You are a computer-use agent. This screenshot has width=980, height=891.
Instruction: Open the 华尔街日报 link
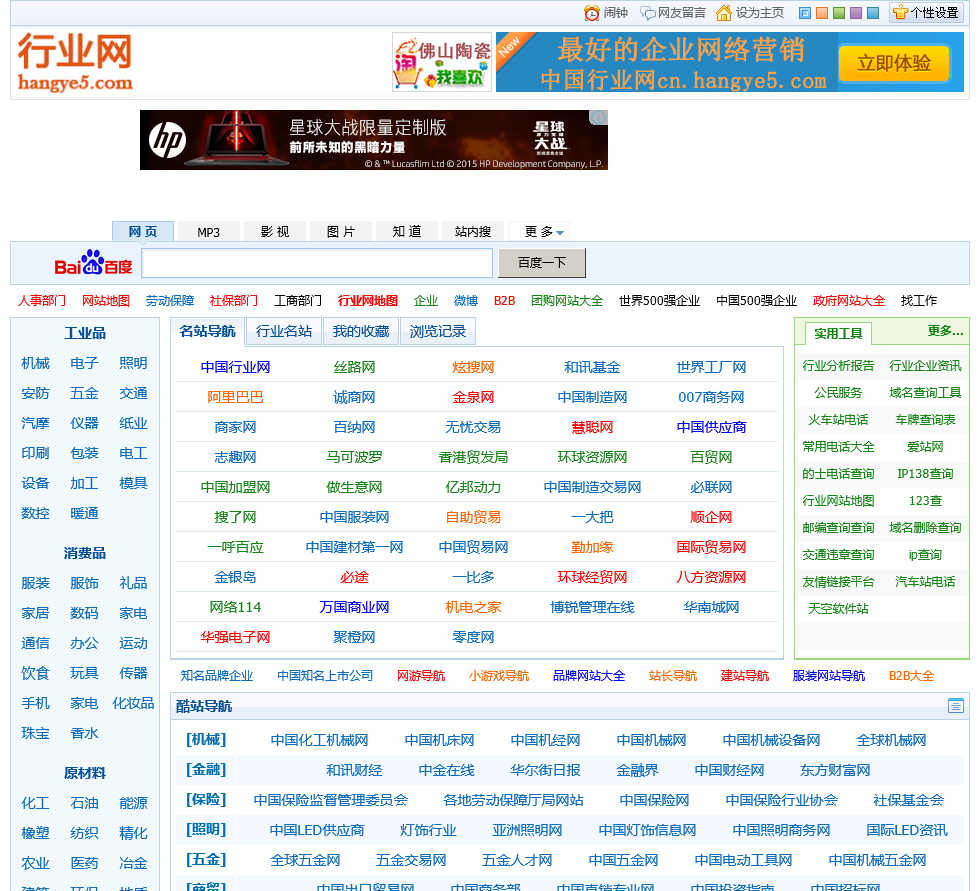pos(545,770)
